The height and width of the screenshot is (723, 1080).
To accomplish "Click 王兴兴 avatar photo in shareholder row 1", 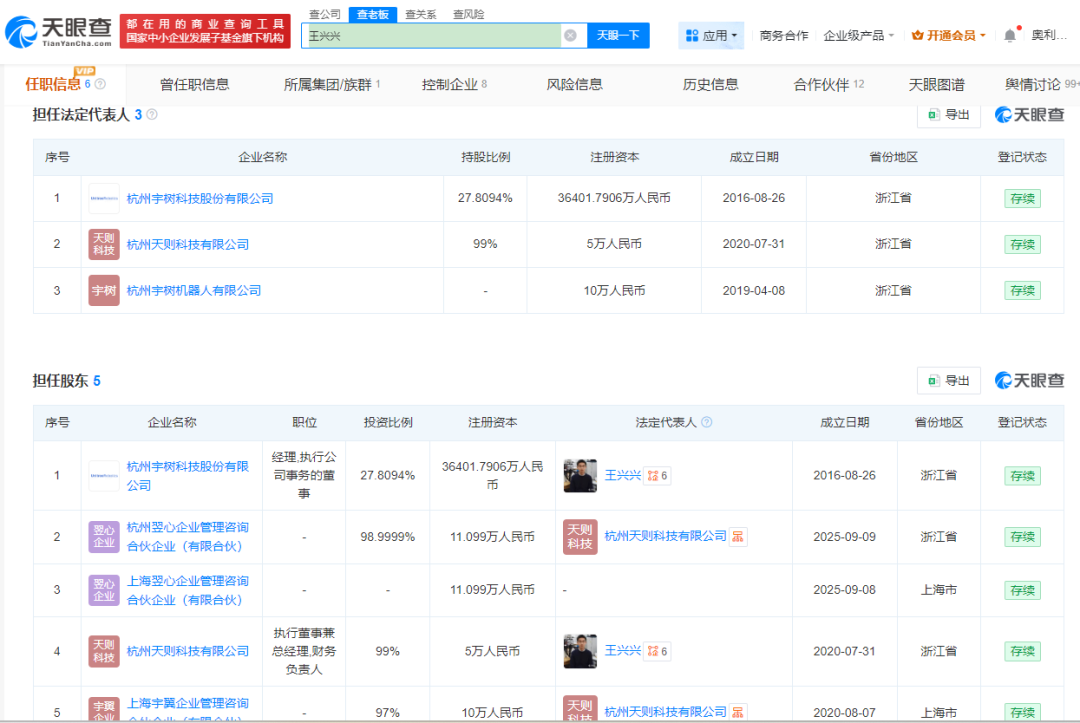I will pyautogui.click(x=580, y=475).
